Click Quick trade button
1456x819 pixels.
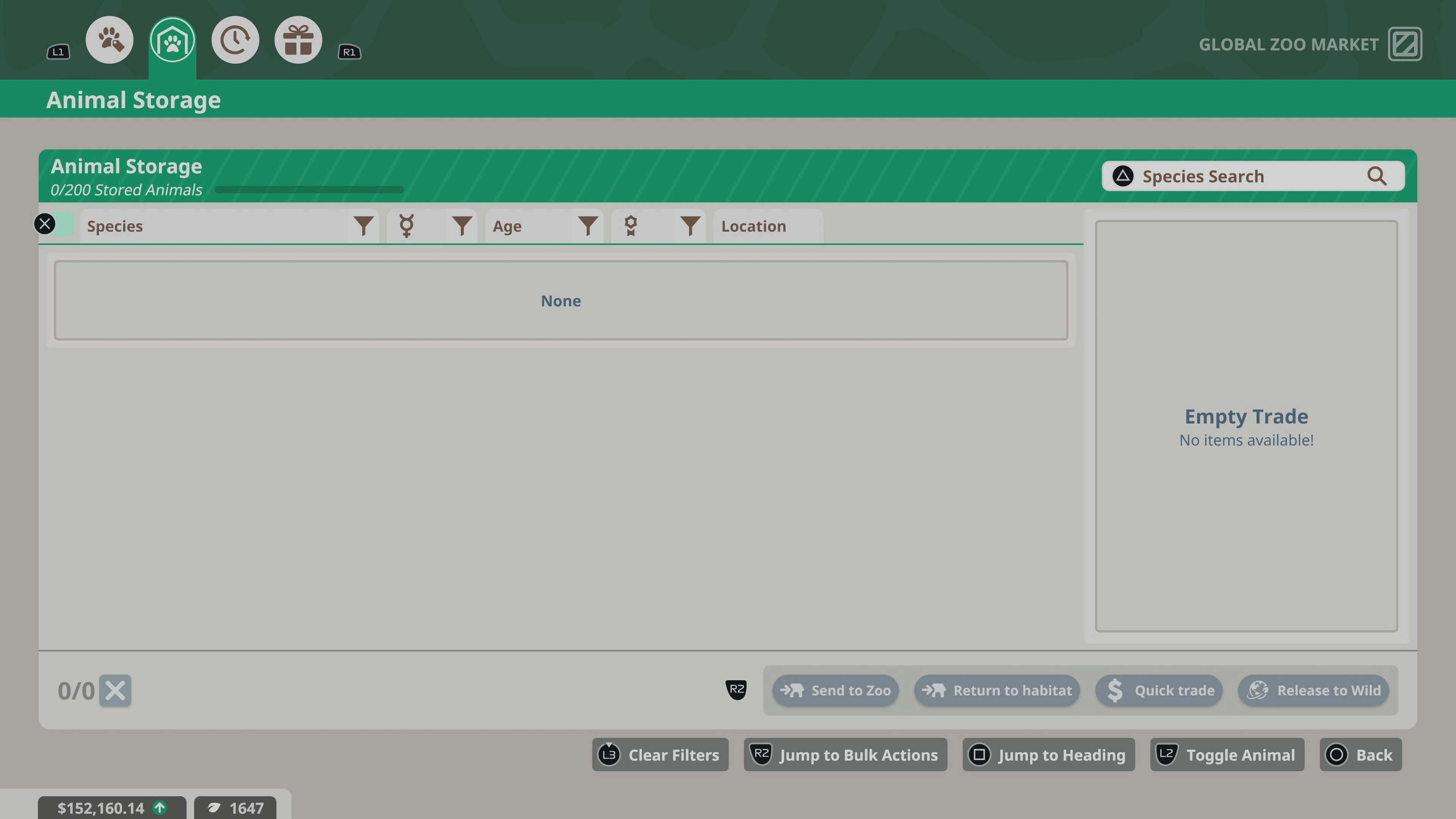pos(1159,691)
